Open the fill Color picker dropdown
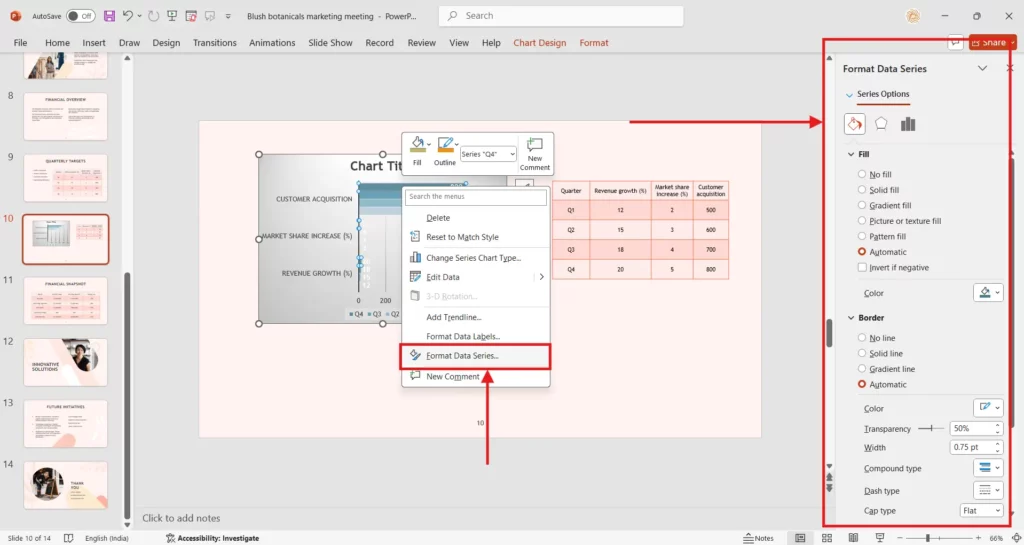The height and width of the screenshot is (545, 1024). (988, 293)
